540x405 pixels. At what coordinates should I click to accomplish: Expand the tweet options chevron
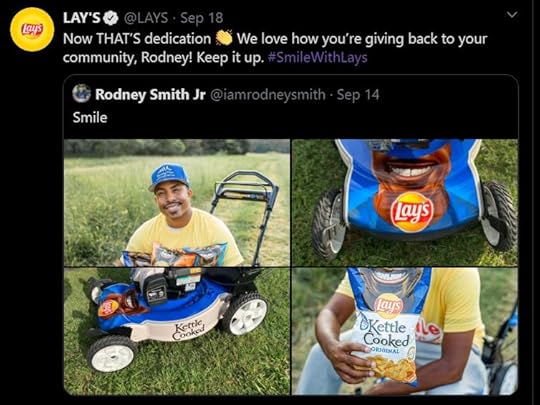(x=512, y=14)
